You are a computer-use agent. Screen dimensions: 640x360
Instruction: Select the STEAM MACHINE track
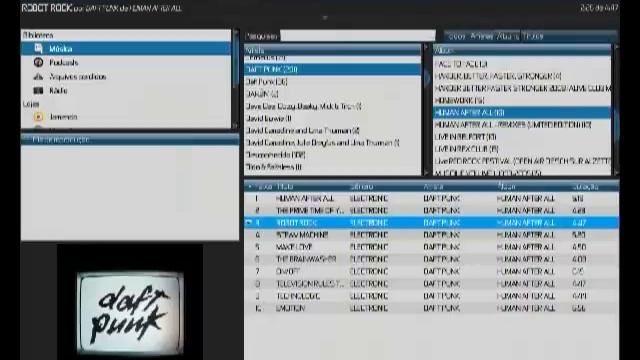click(431, 235)
